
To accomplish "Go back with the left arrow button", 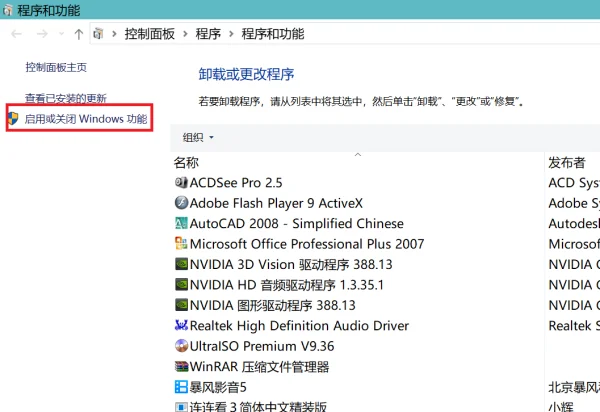I will click(16, 34).
